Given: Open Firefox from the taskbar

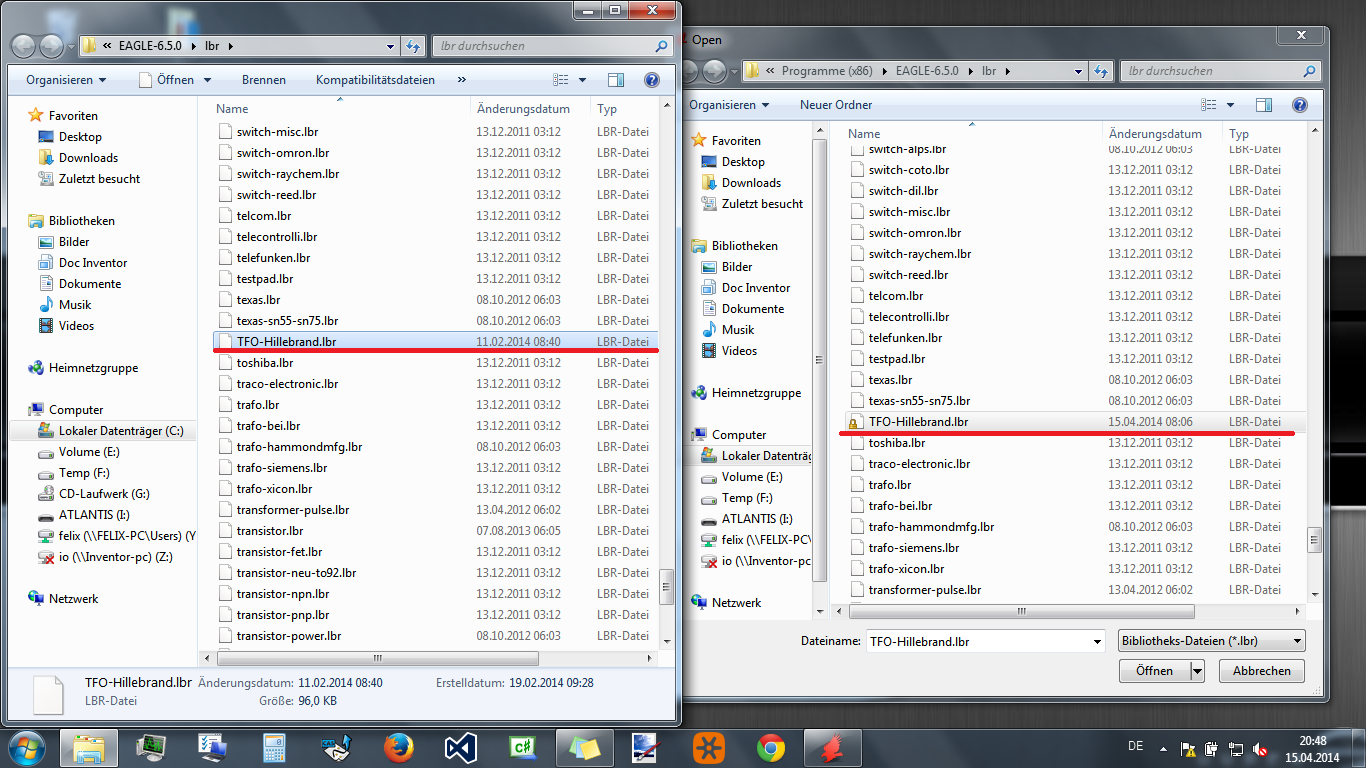Looking at the screenshot, I should [398, 747].
